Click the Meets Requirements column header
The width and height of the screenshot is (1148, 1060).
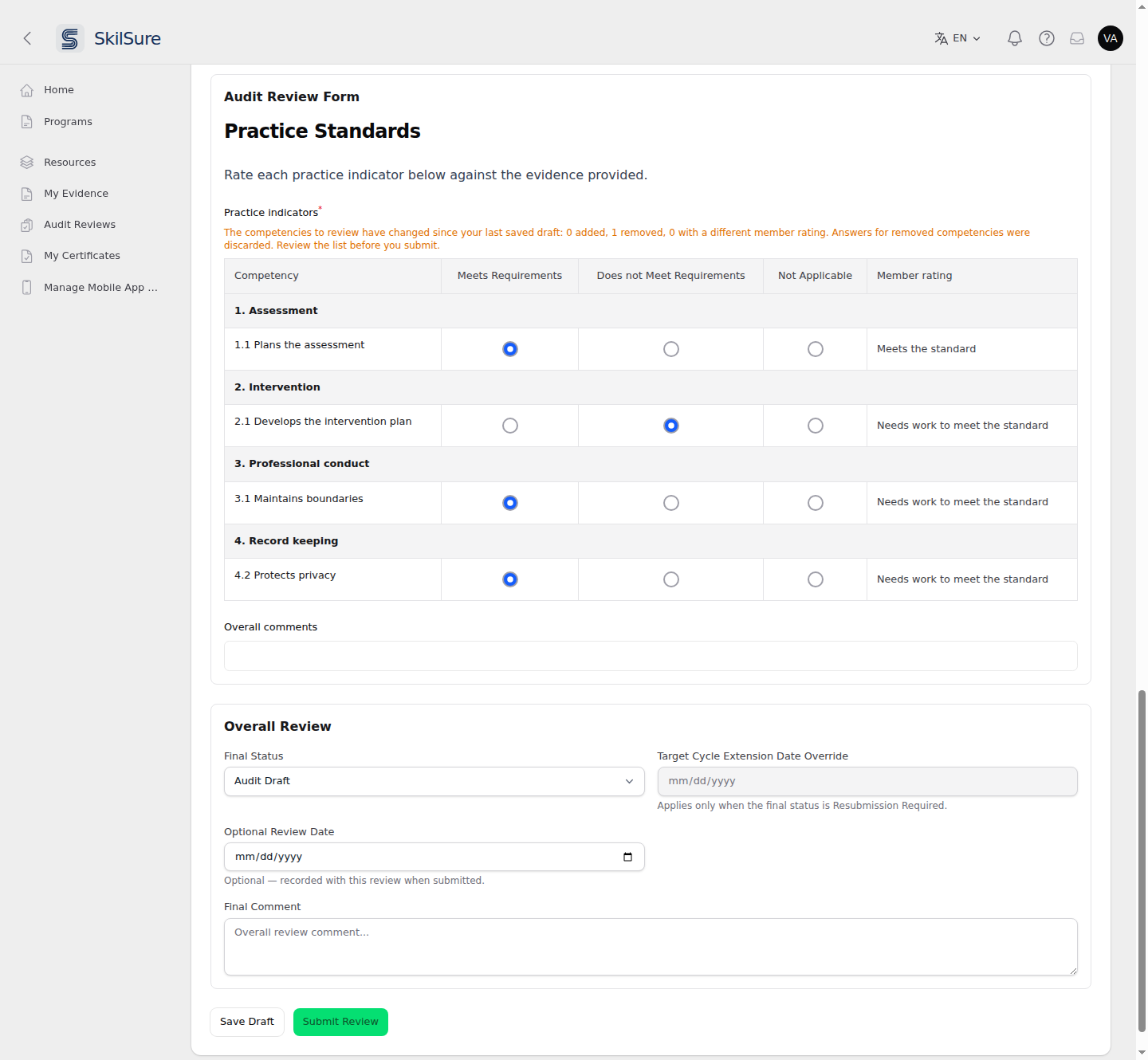(510, 276)
